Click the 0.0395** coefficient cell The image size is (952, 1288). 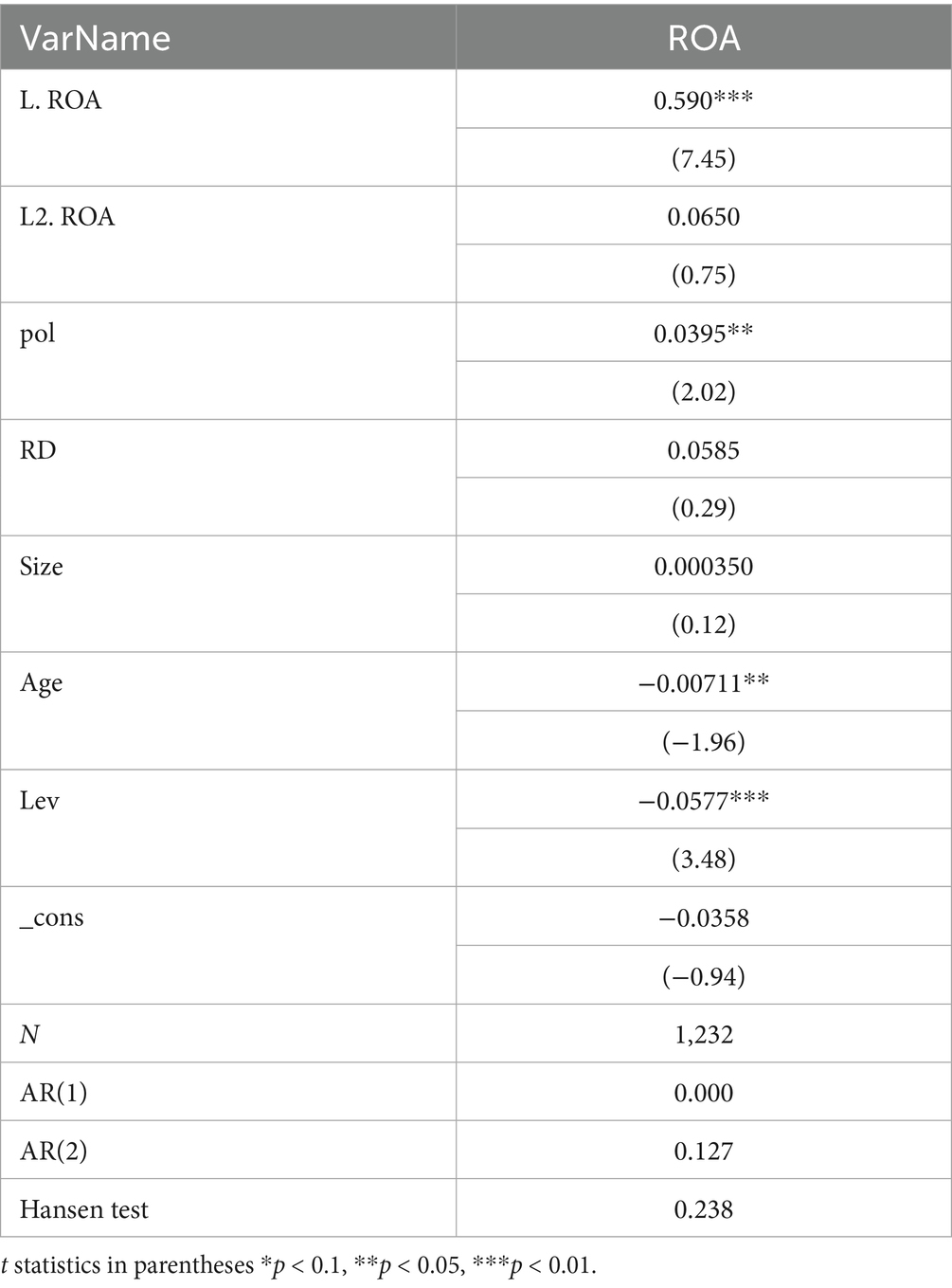pos(703,334)
